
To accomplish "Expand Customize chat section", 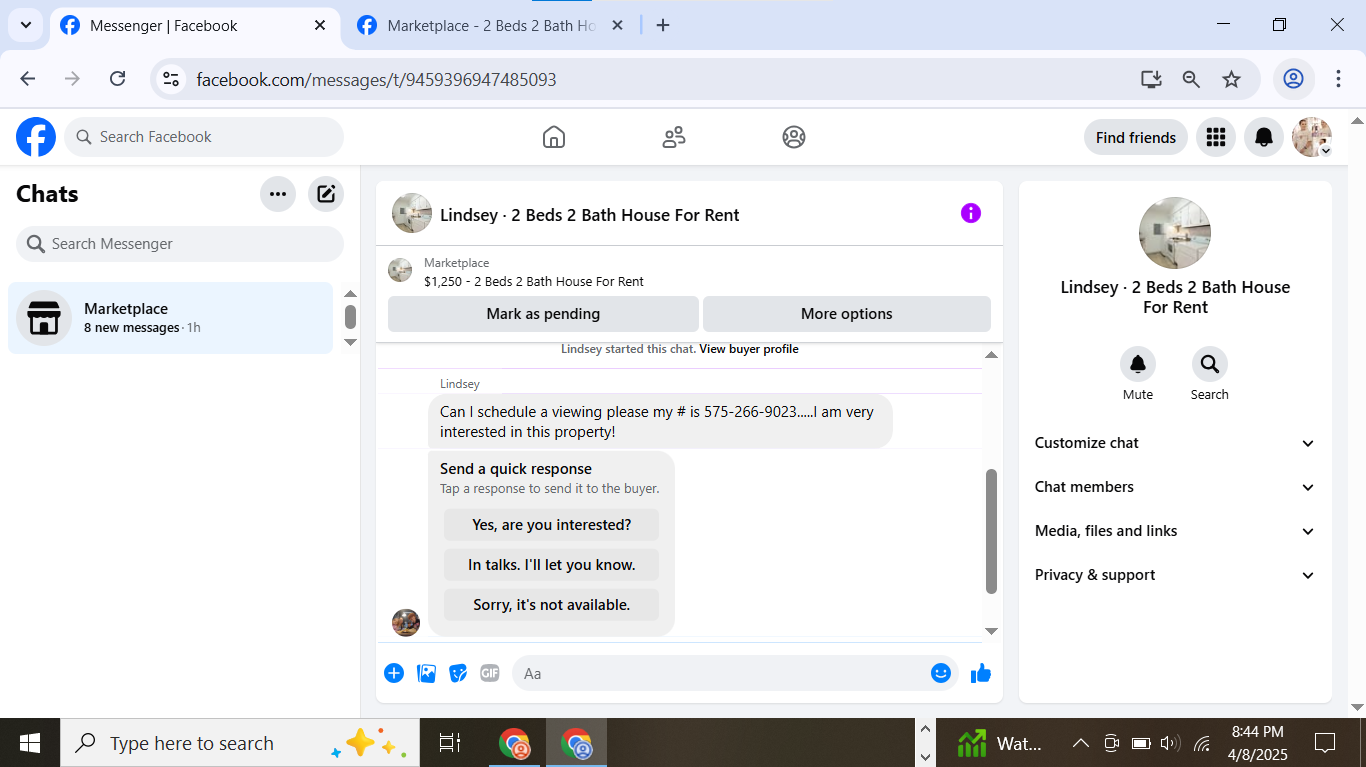I will (x=1175, y=443).
